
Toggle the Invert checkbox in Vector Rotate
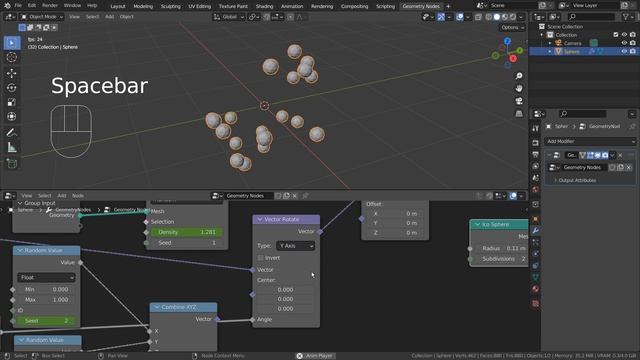point(260,258)
